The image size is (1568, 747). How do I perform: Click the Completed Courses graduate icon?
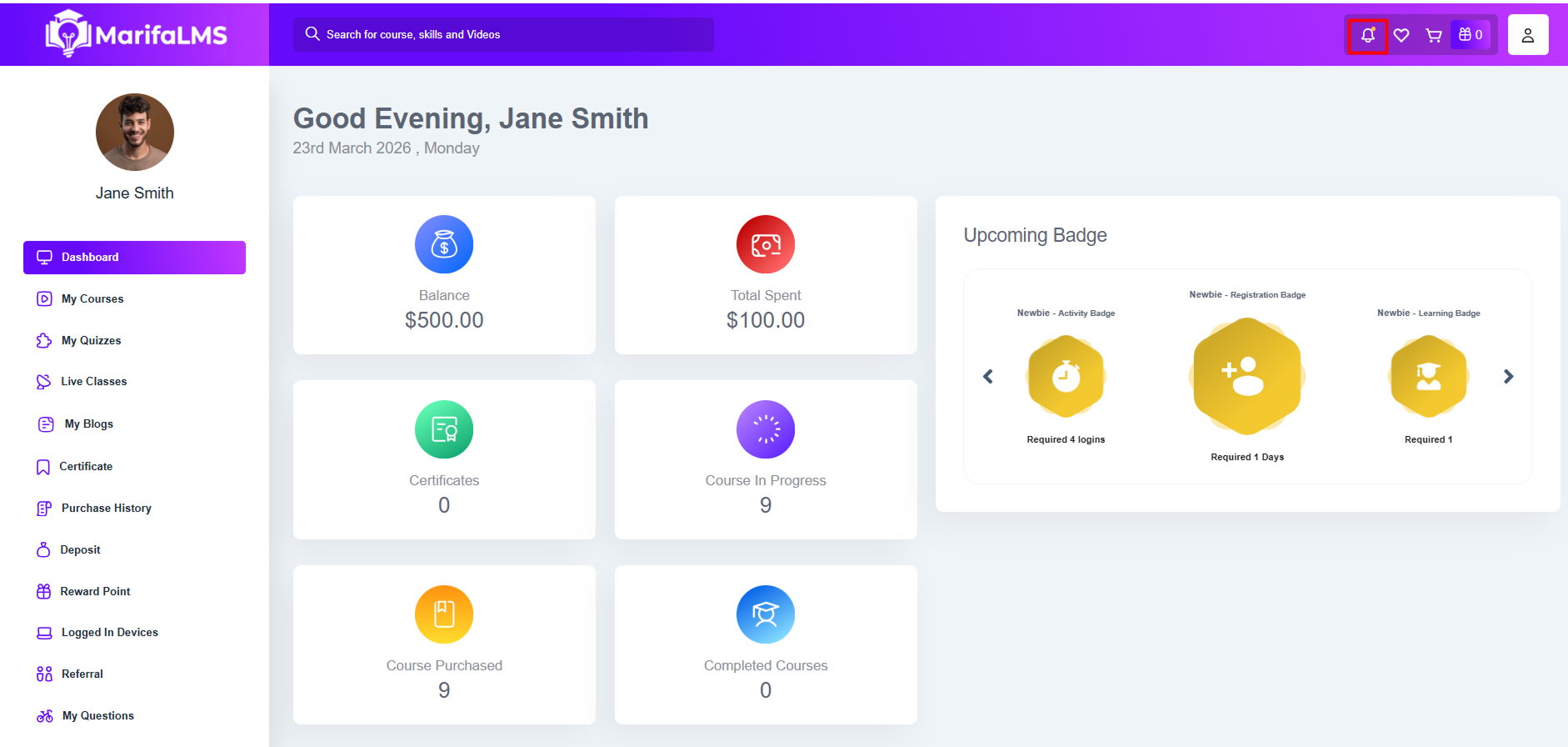(x=765, y=614)
